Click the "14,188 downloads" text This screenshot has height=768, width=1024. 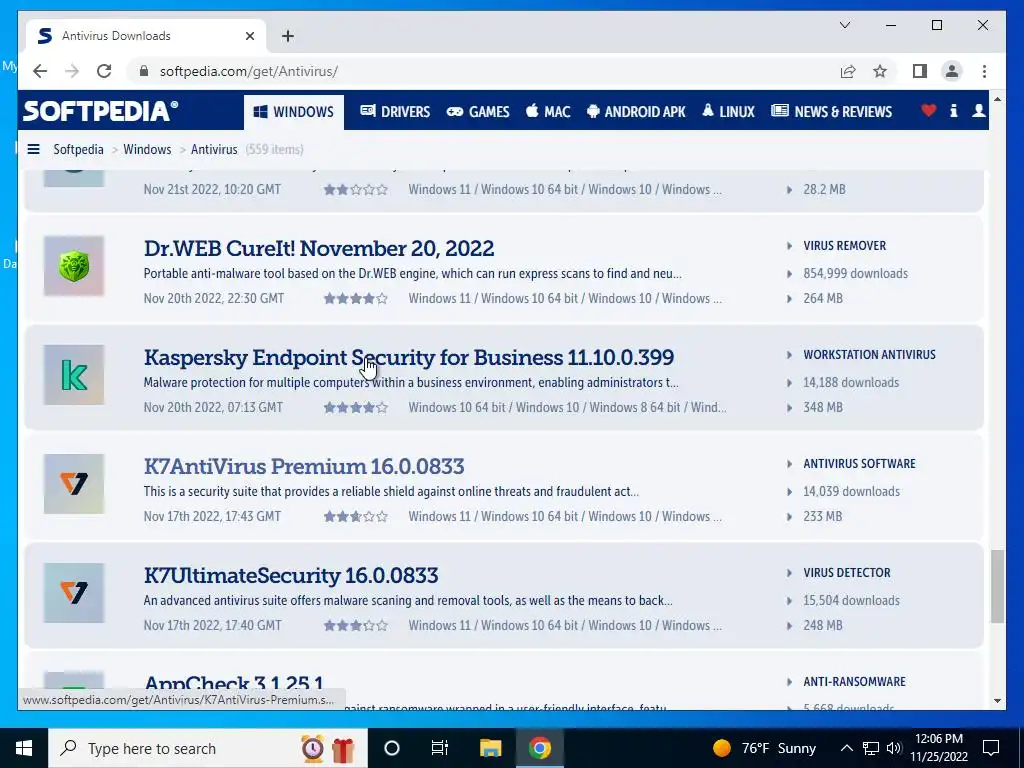(x=851, y=383)
